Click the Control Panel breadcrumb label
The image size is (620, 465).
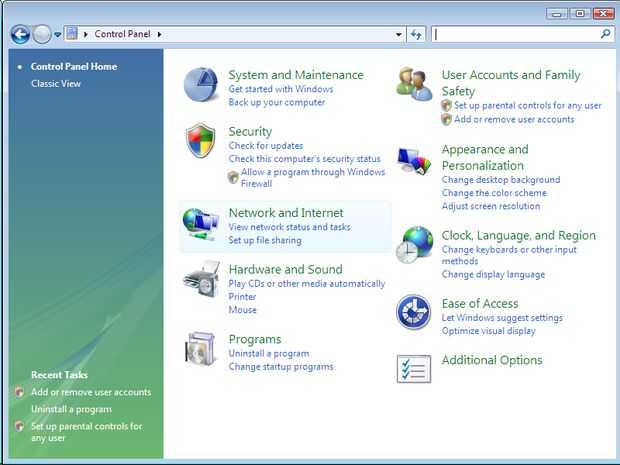pos(123,34)
